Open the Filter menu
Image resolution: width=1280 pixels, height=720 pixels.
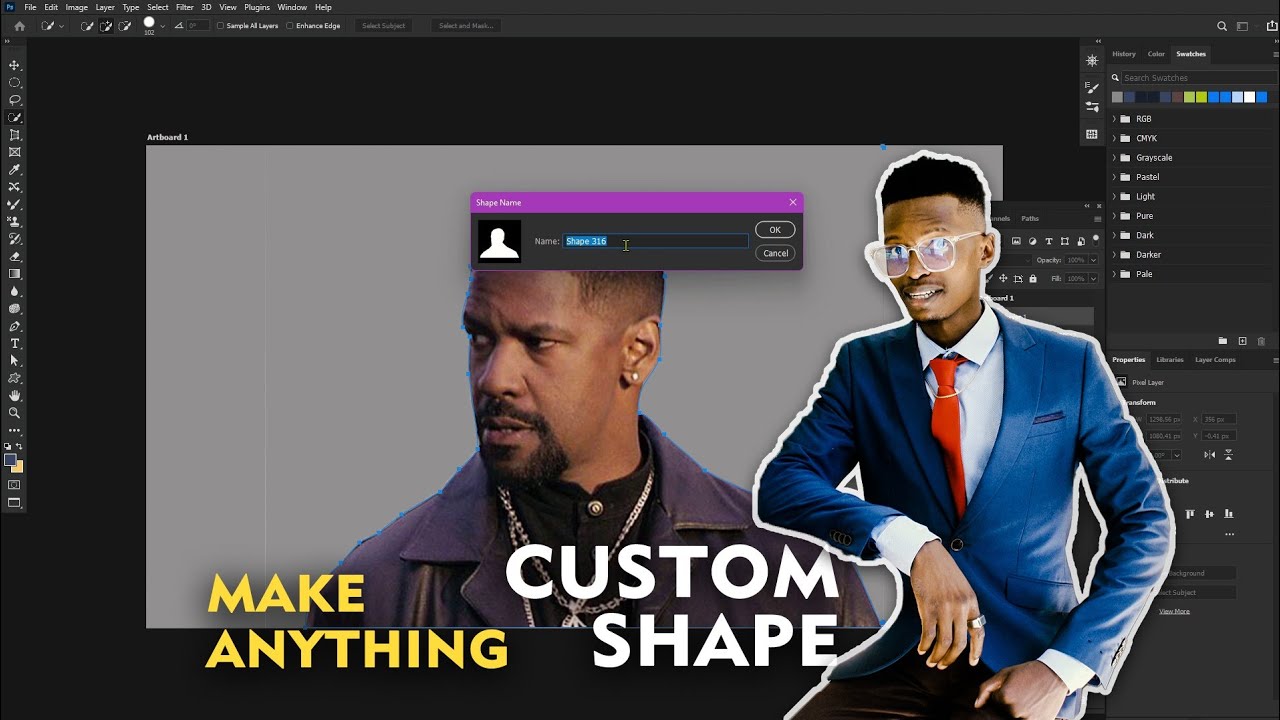click(185, 7)
